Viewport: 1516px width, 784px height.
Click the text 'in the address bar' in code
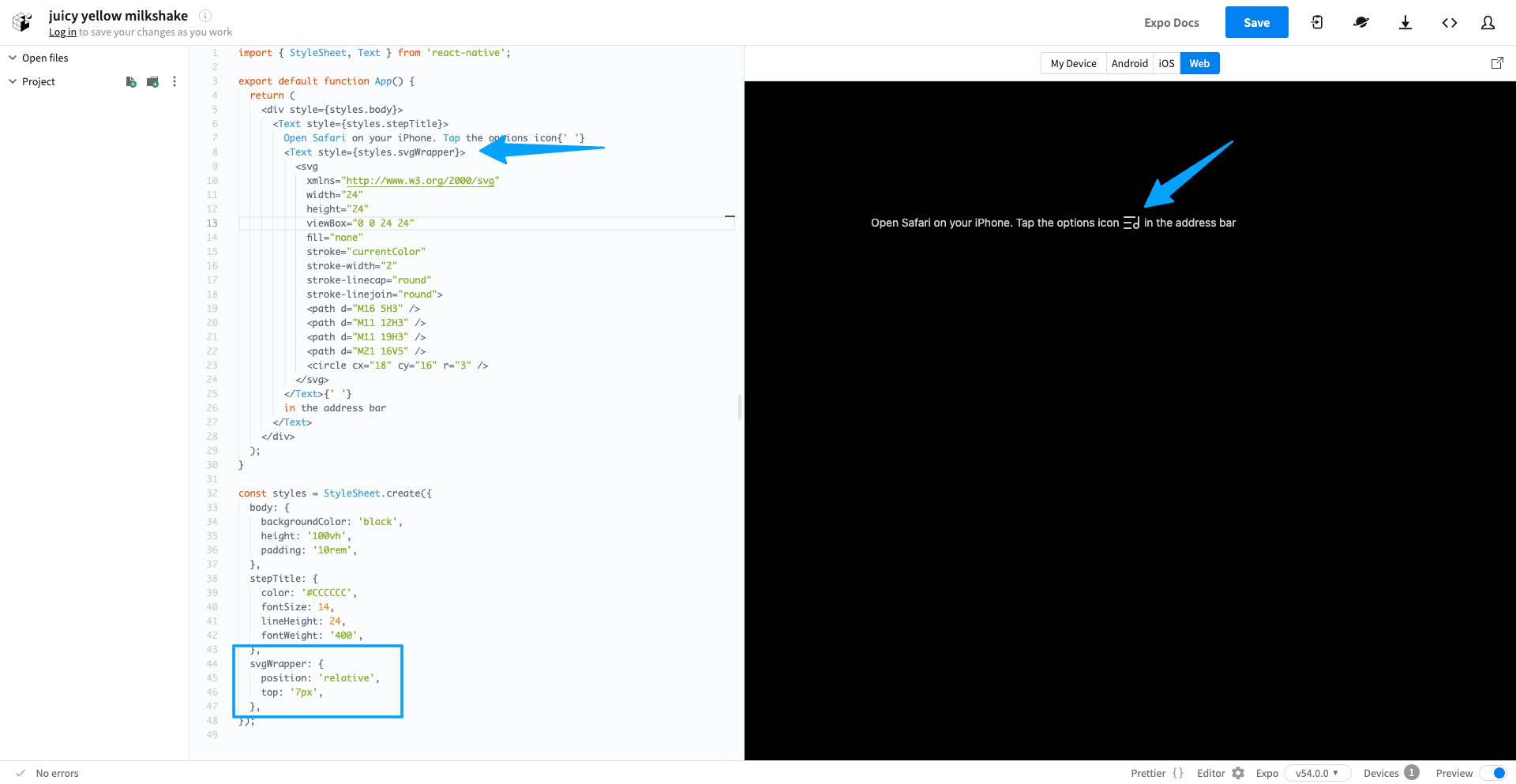pos(335,408)
